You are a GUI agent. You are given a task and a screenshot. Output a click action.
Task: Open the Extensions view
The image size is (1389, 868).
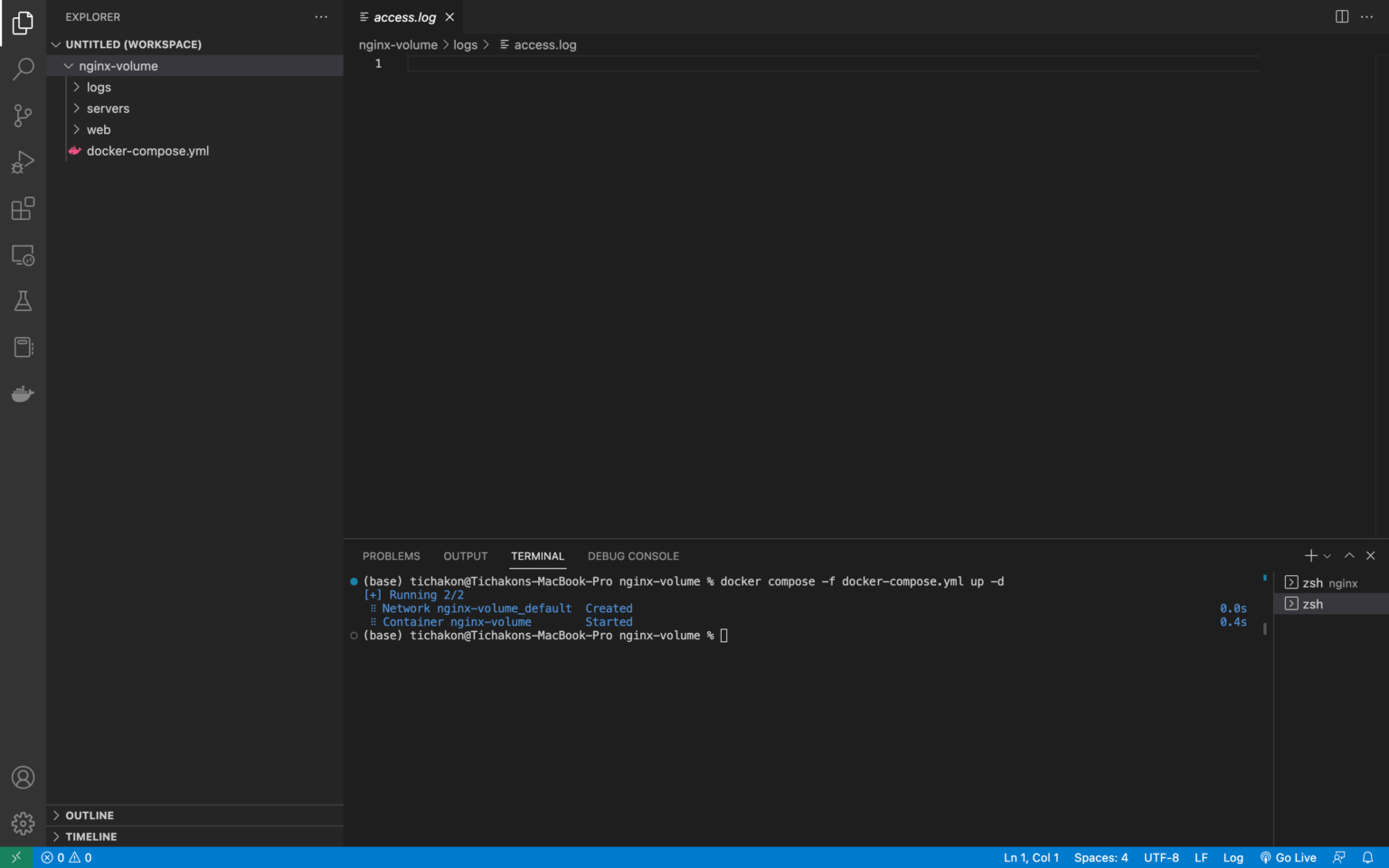pyautogui.click(x=23, y=208)
